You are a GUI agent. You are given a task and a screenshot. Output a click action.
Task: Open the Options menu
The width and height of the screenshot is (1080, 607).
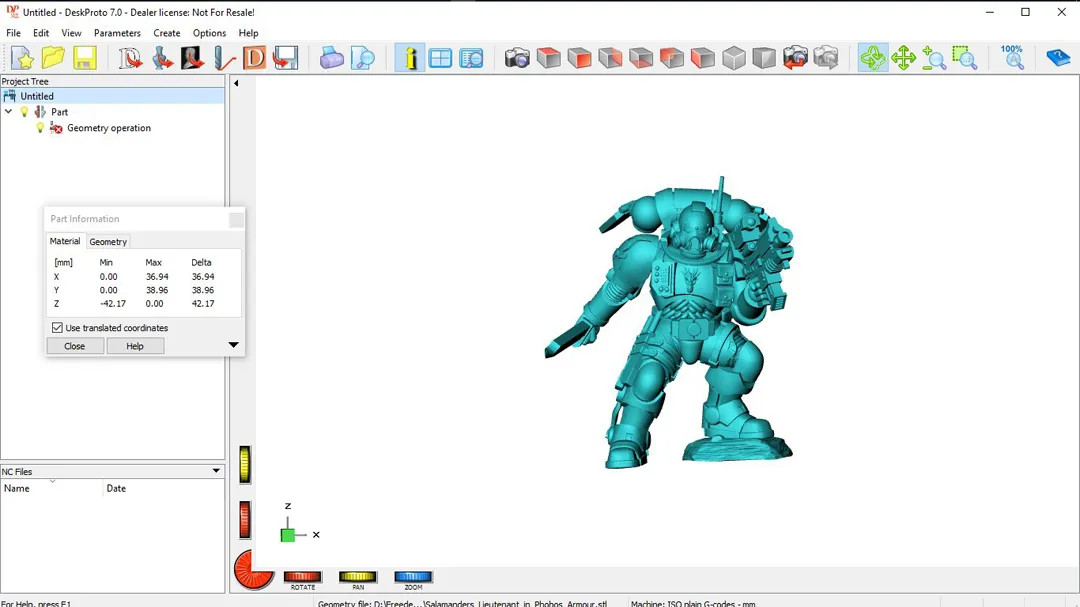click(x=209, y=33)
